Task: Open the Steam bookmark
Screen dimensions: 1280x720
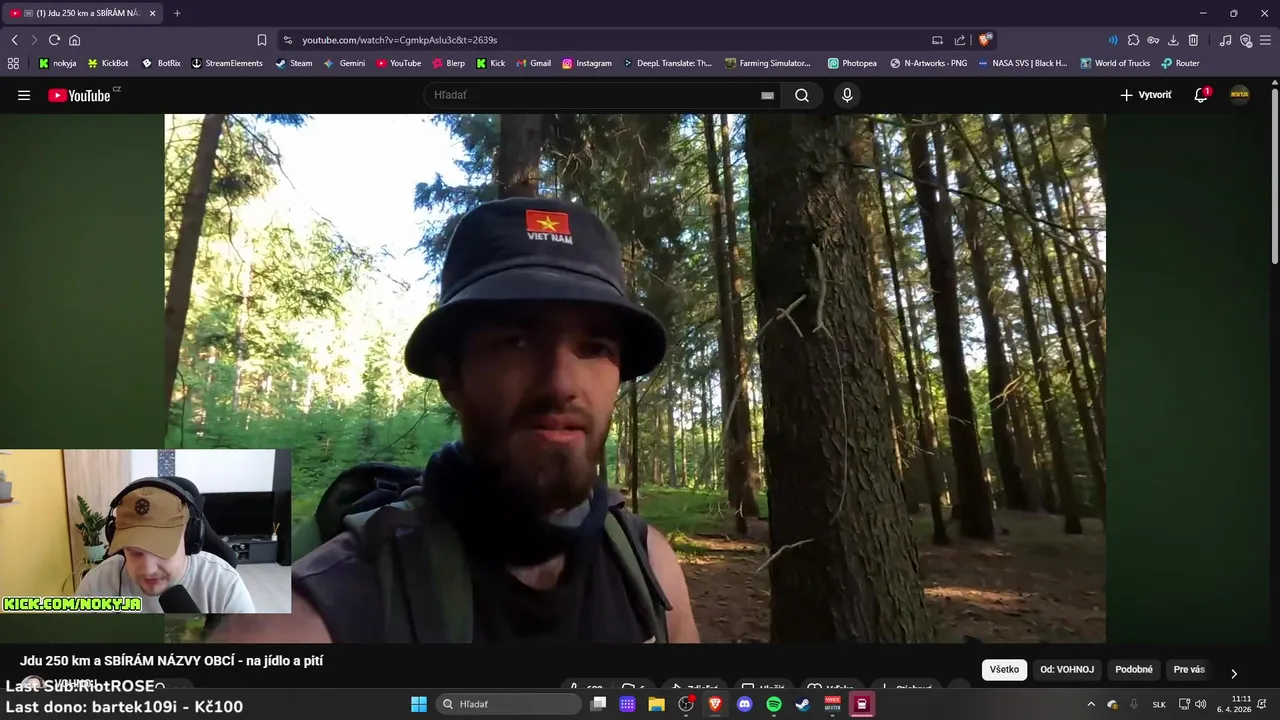Action: tap(294, 63)
